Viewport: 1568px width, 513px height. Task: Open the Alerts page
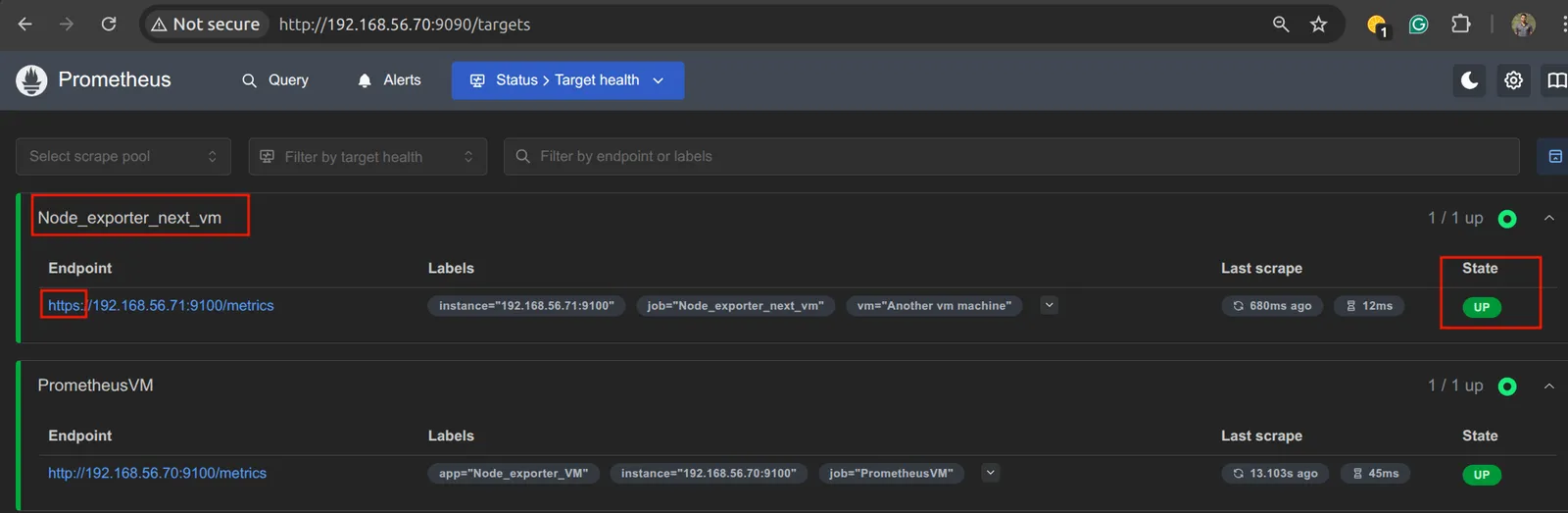click(x=389, y=80)
